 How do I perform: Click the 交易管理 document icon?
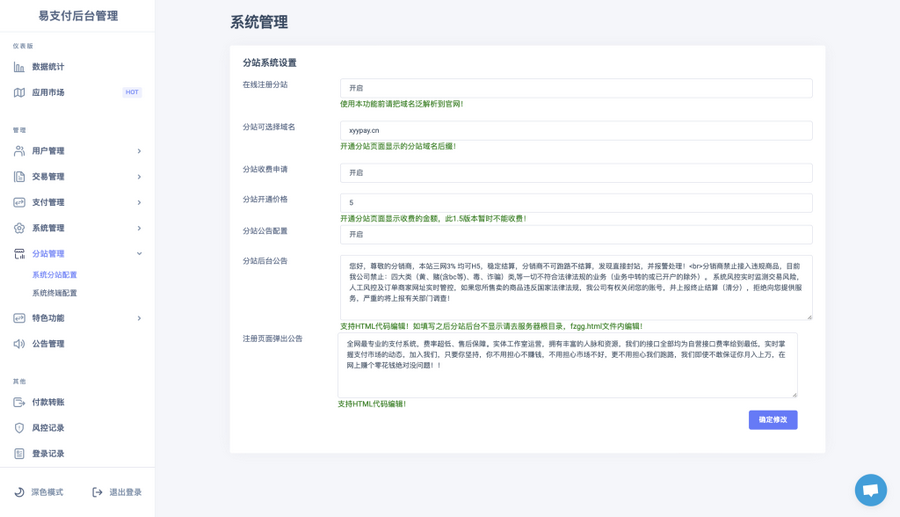point(19,177)
